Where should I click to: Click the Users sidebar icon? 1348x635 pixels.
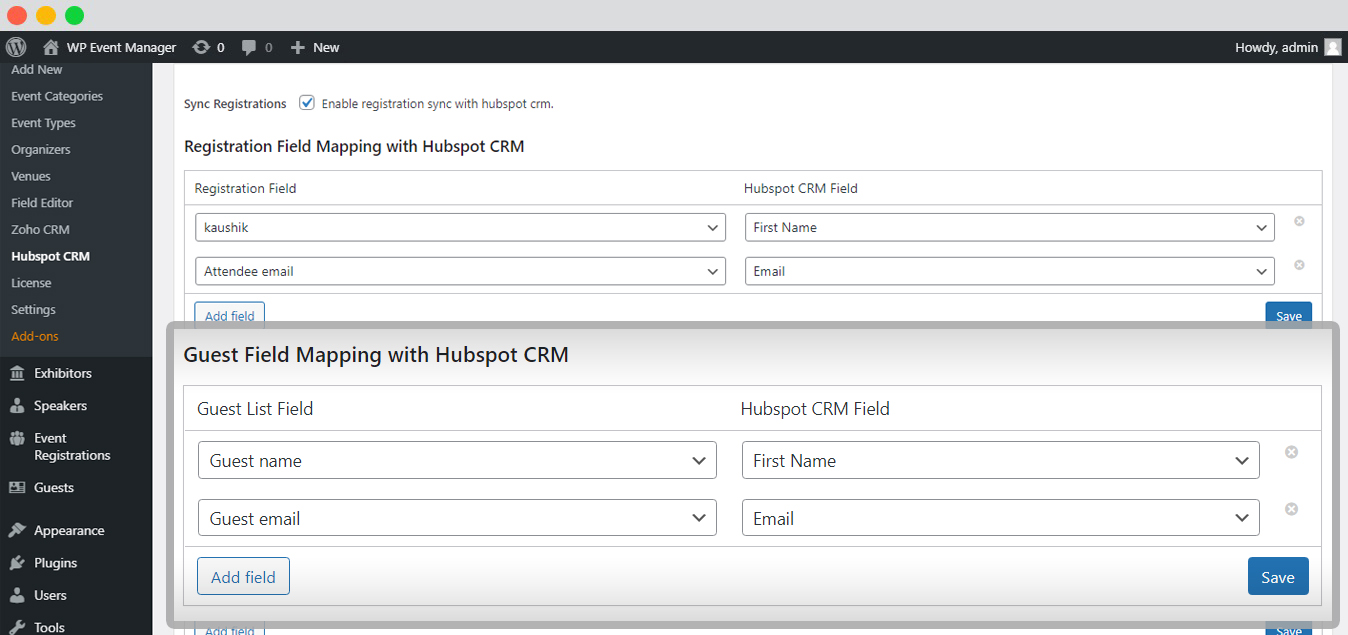(17, 595)
